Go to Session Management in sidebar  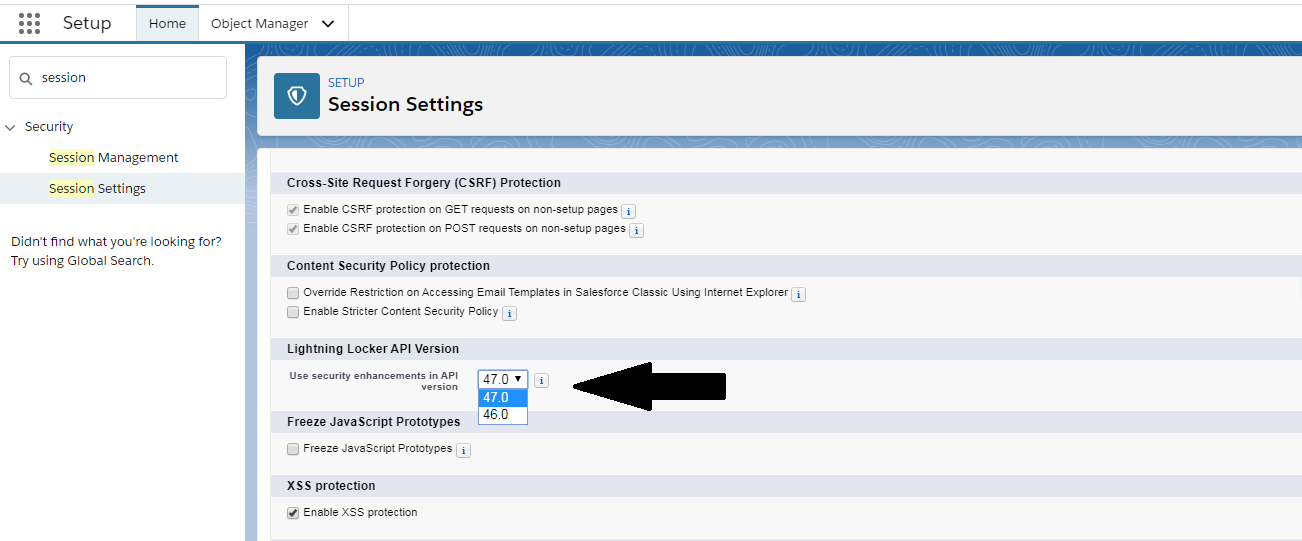[114, 157]
